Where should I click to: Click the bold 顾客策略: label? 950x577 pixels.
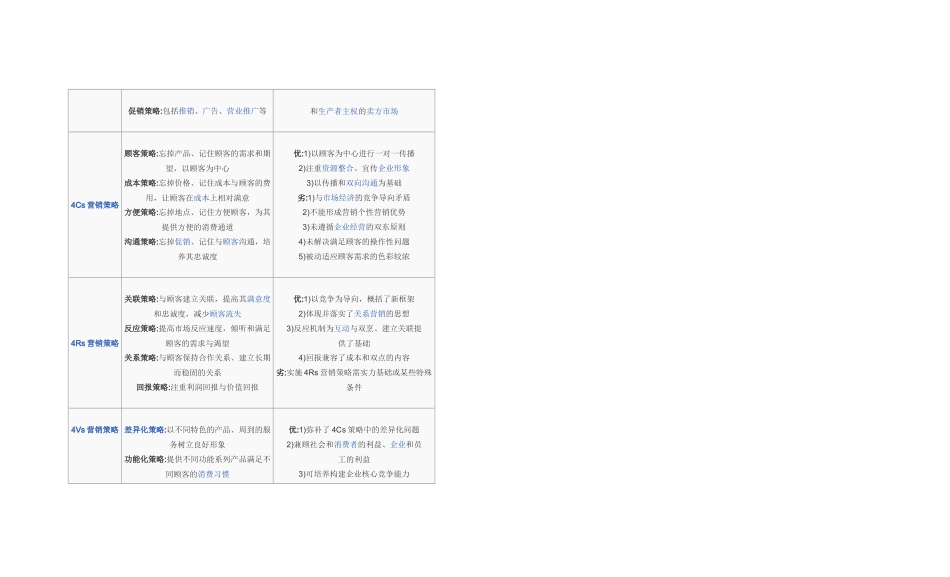coord(141,153)
